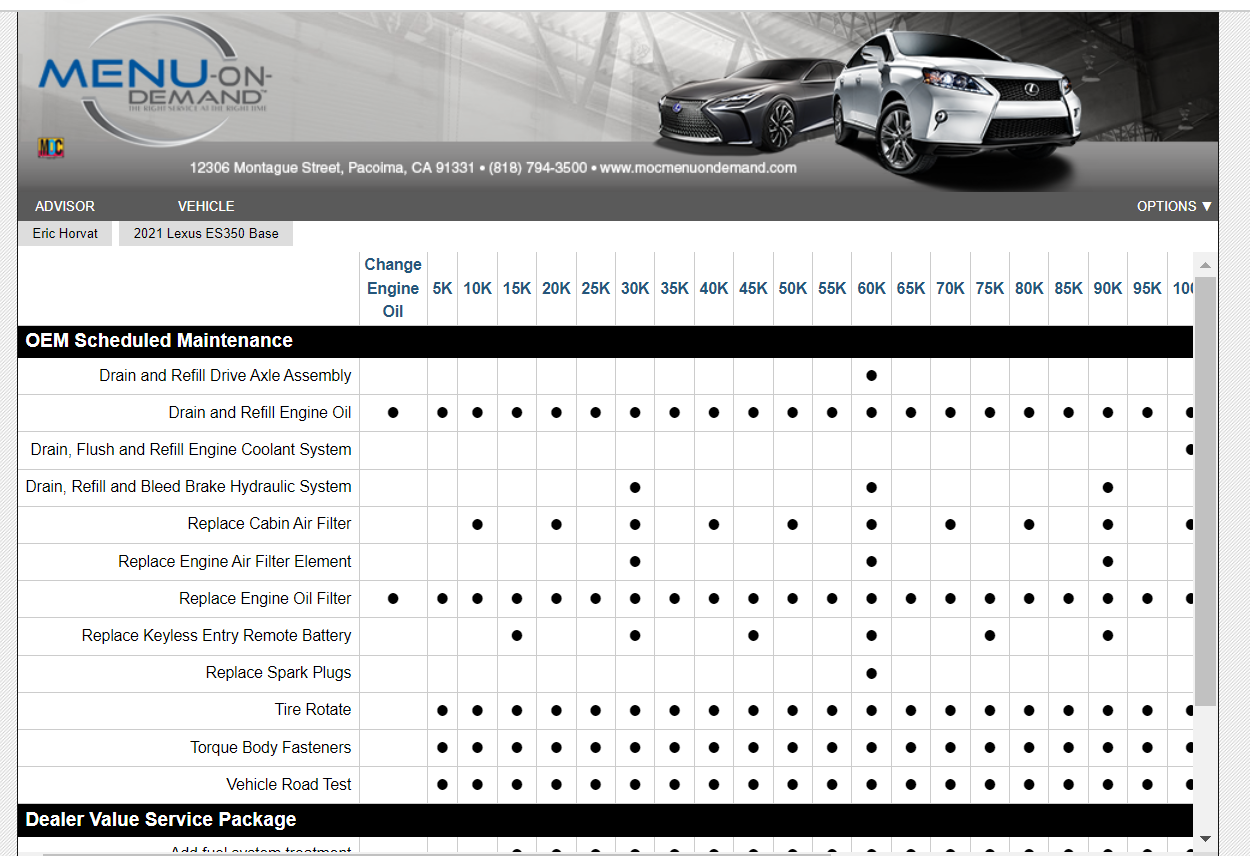This screenshot has width=1250, height=856.
Task: Click the table scrollbar up arrow
Action: pyautogui.click(x=1205, y=265)
